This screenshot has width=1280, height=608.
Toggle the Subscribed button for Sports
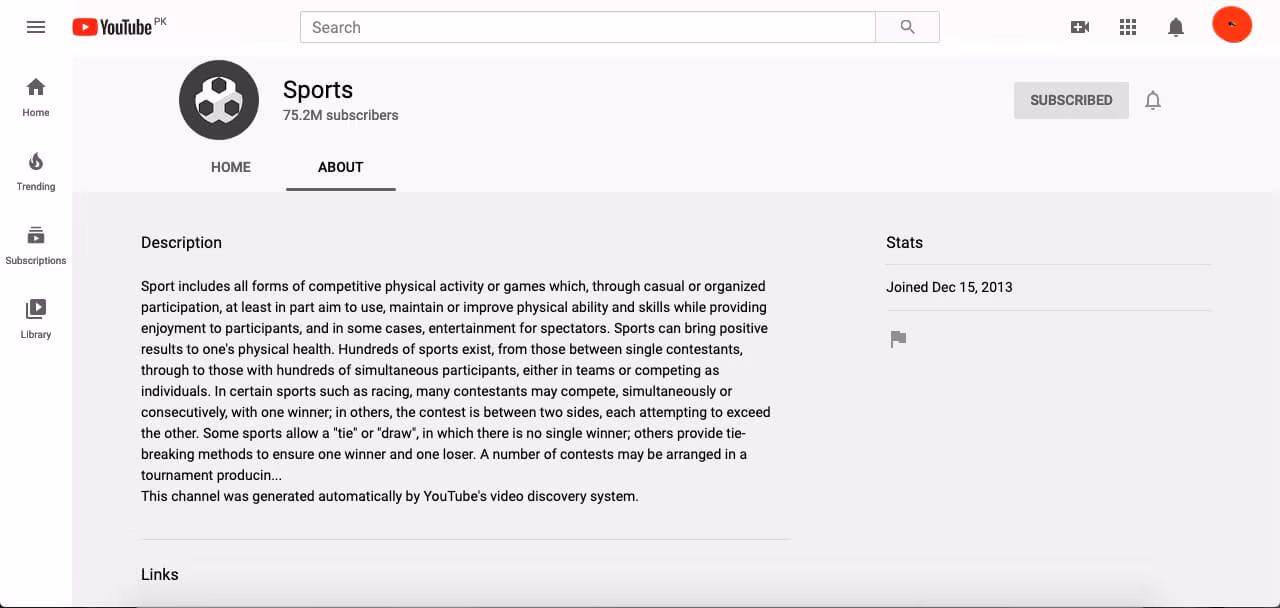tap(1071, 100)
